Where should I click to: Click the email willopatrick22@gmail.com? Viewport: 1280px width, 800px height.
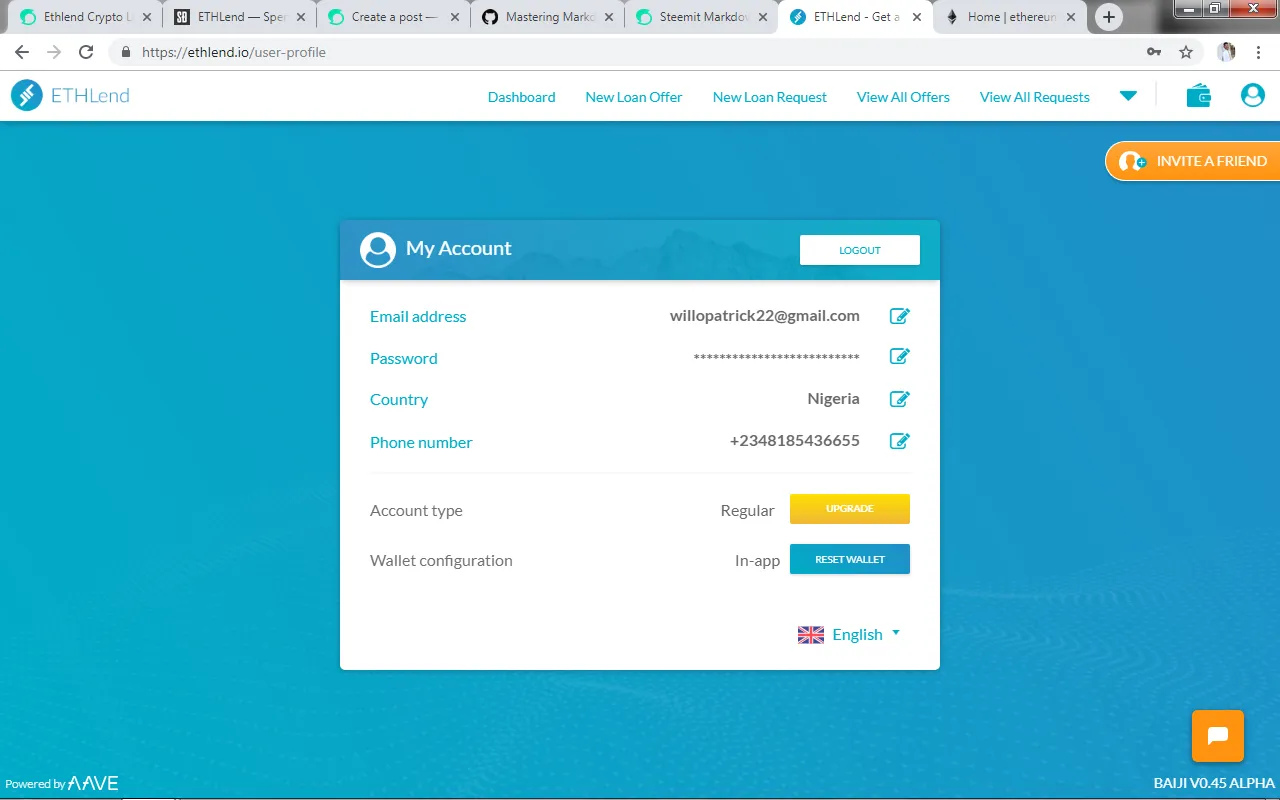[765, 315]
